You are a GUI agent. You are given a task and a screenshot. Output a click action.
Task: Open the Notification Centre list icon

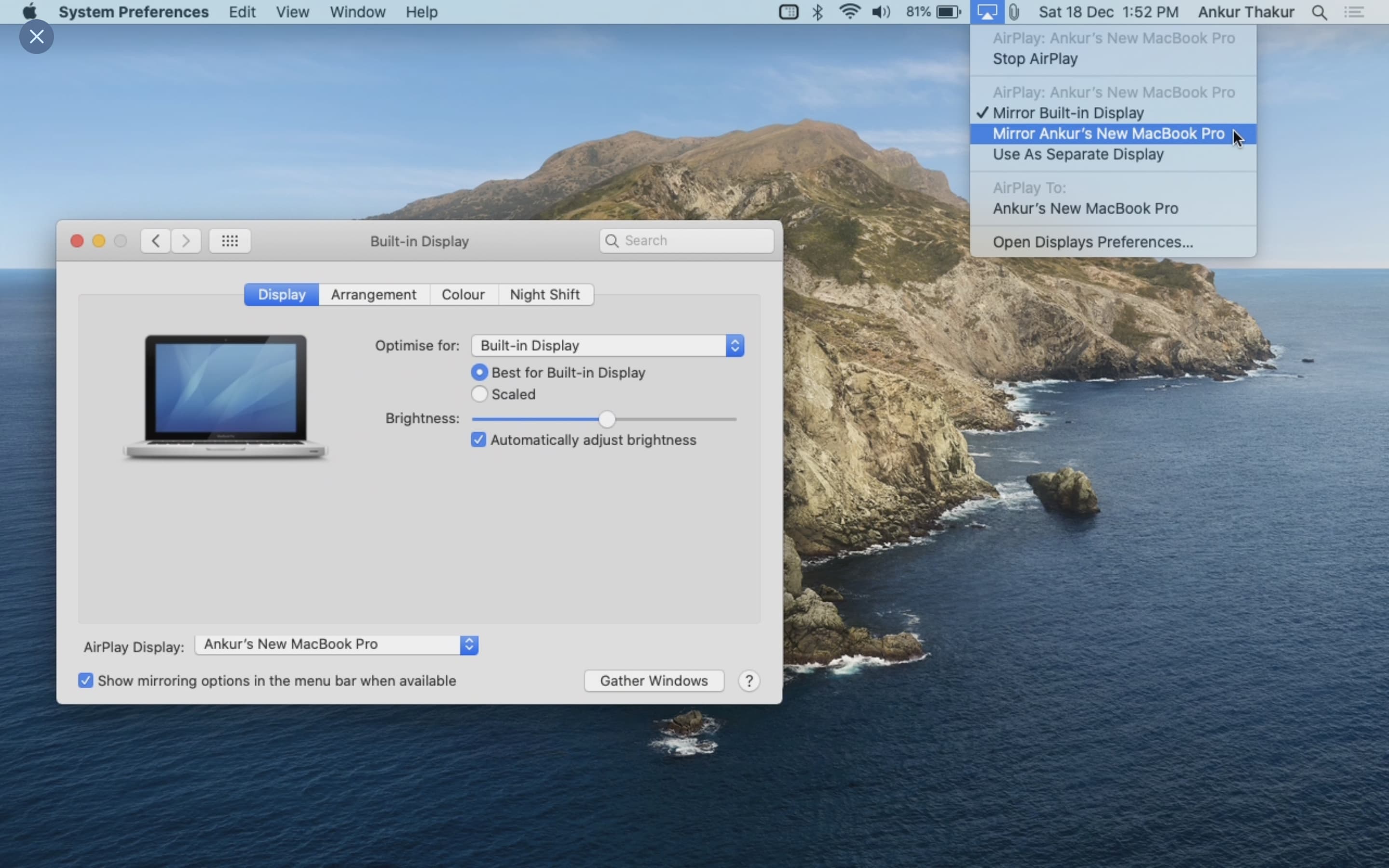pos(1354,12)
